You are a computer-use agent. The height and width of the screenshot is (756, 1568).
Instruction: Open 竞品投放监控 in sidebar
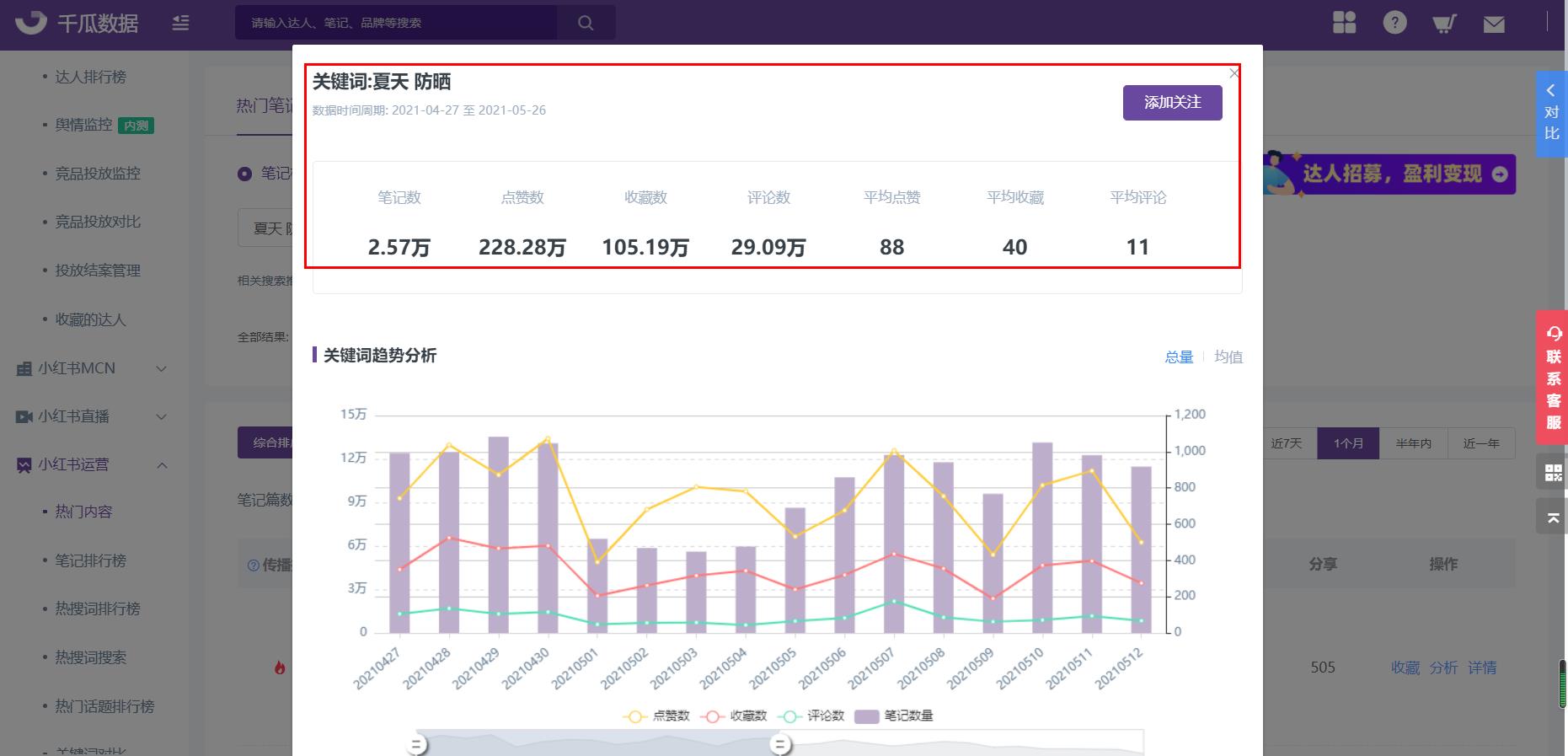(x=98, y=174)
